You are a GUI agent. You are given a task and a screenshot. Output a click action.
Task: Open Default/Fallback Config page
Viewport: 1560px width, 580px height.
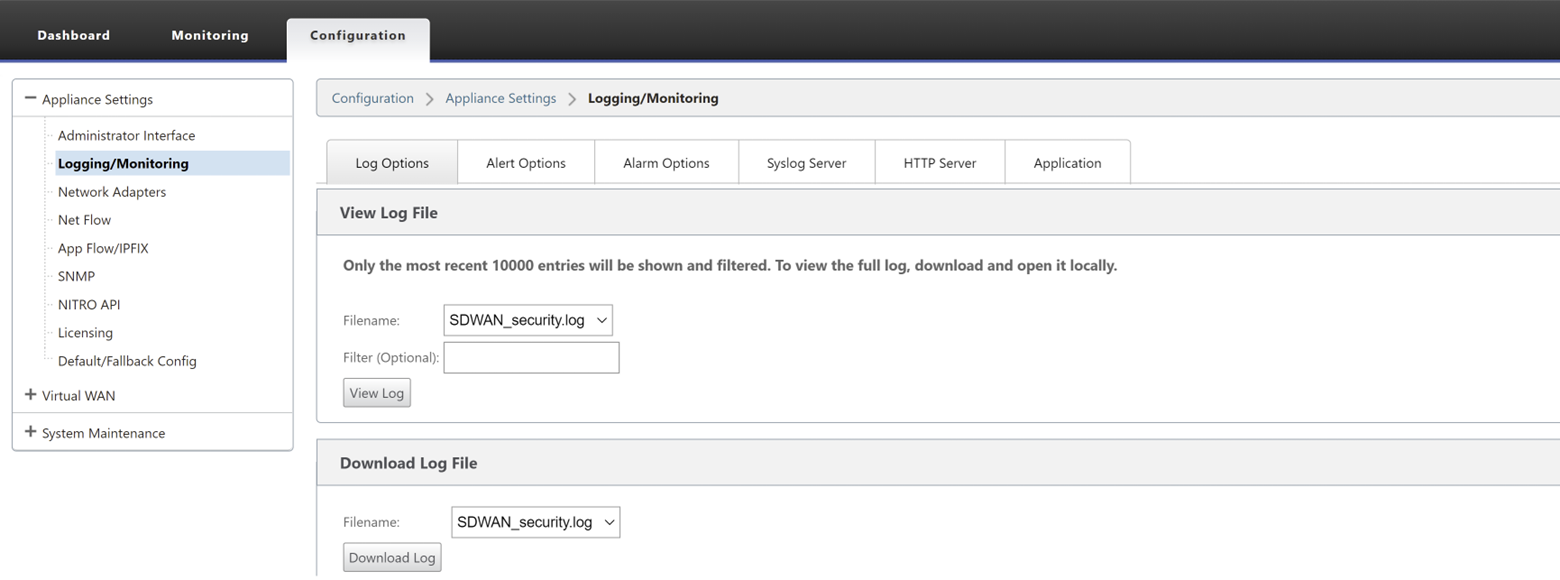[x=127, y=361]
